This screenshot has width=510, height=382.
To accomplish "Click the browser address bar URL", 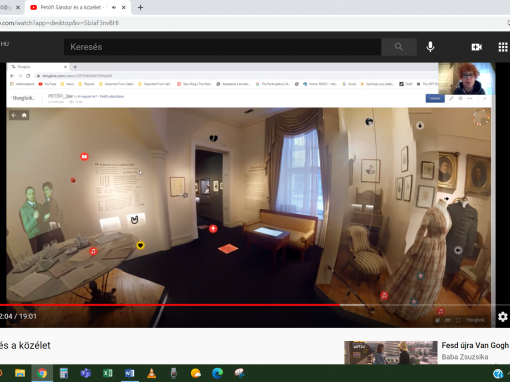I will [60, 23].
